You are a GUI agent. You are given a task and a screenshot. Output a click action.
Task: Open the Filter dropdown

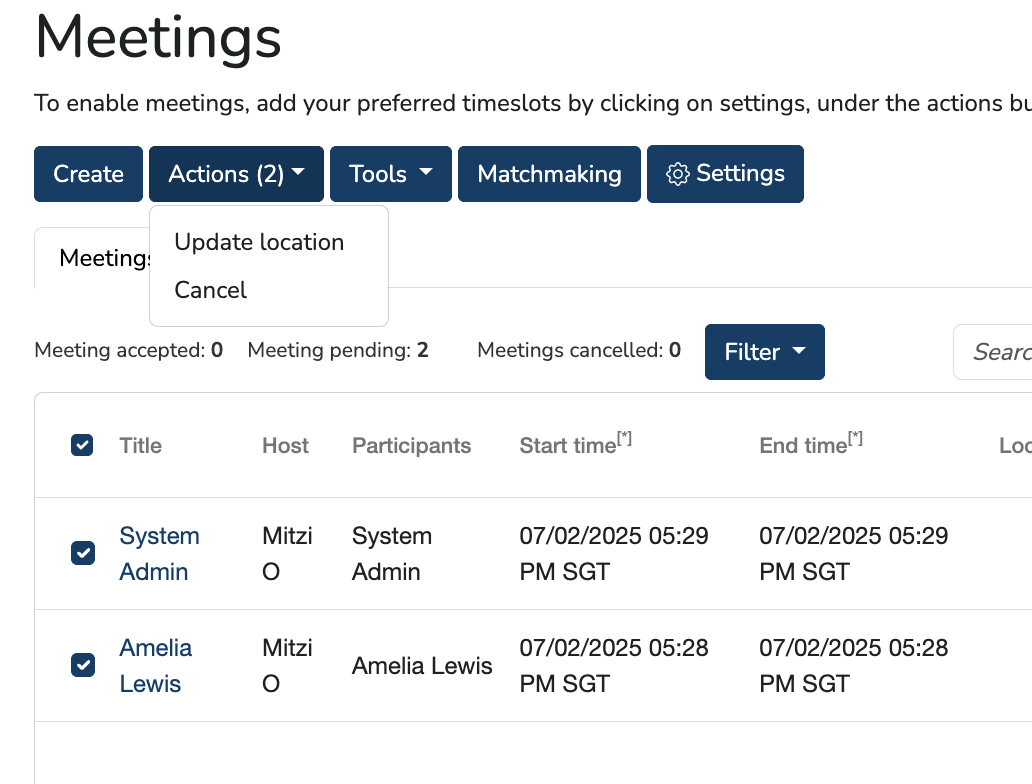click(x=764, y=352)
